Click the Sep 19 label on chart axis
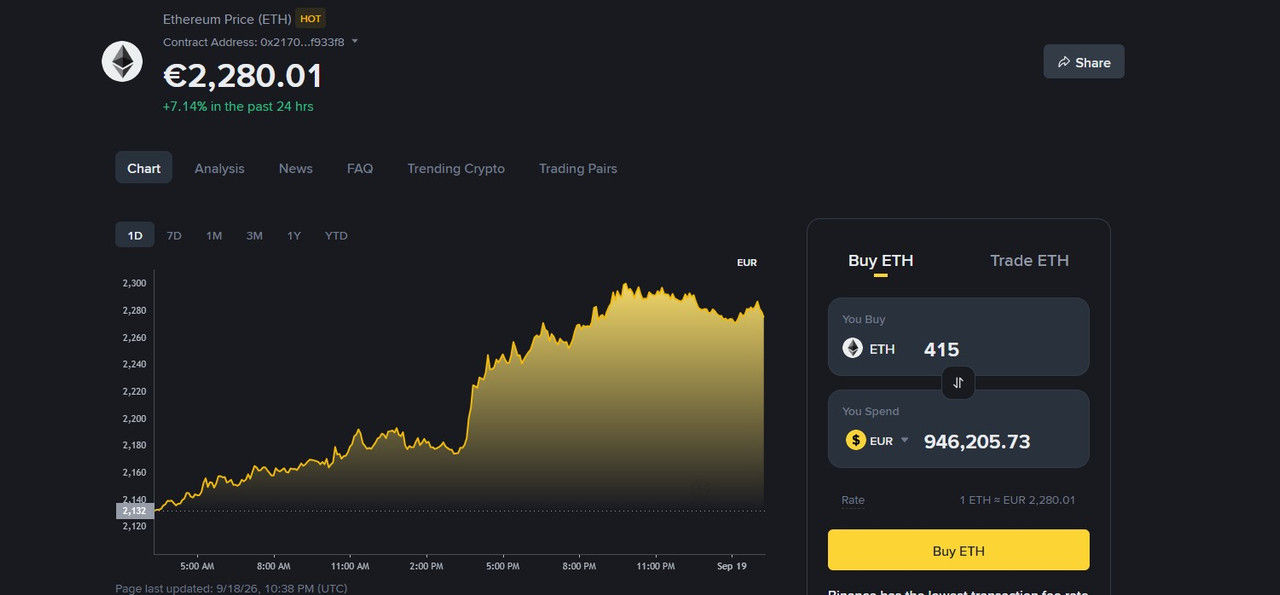1280x595 pixels. [732, 566]
